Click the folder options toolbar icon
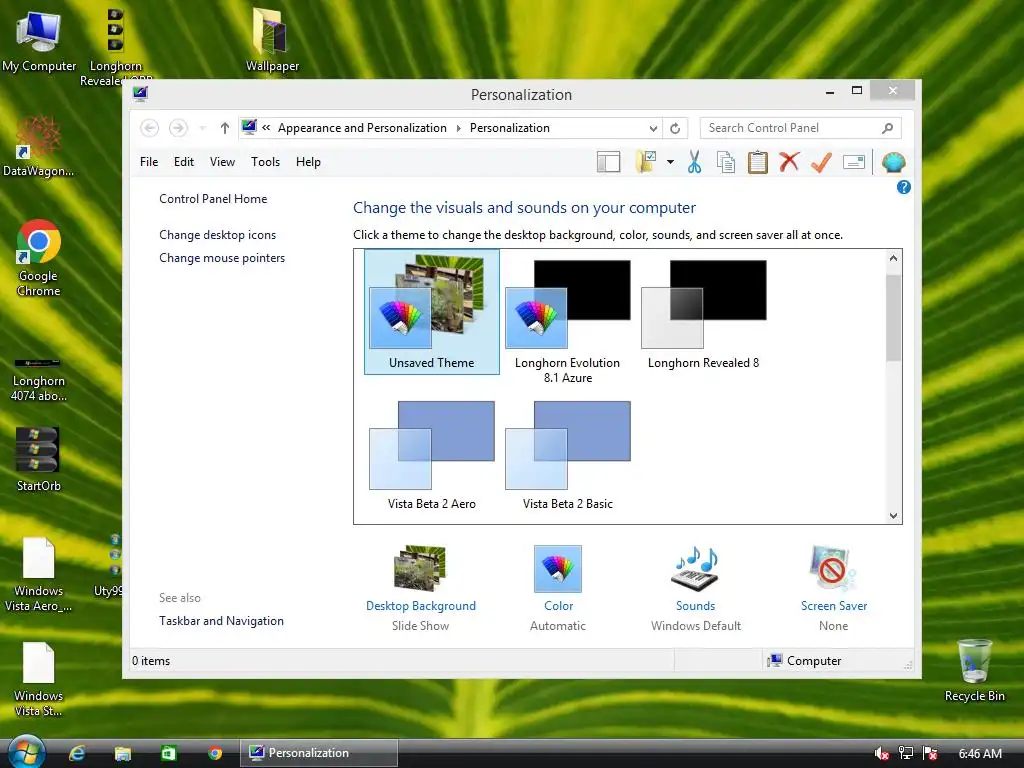The width and height of the screenshot is (1024, 768). pos(646,162)
